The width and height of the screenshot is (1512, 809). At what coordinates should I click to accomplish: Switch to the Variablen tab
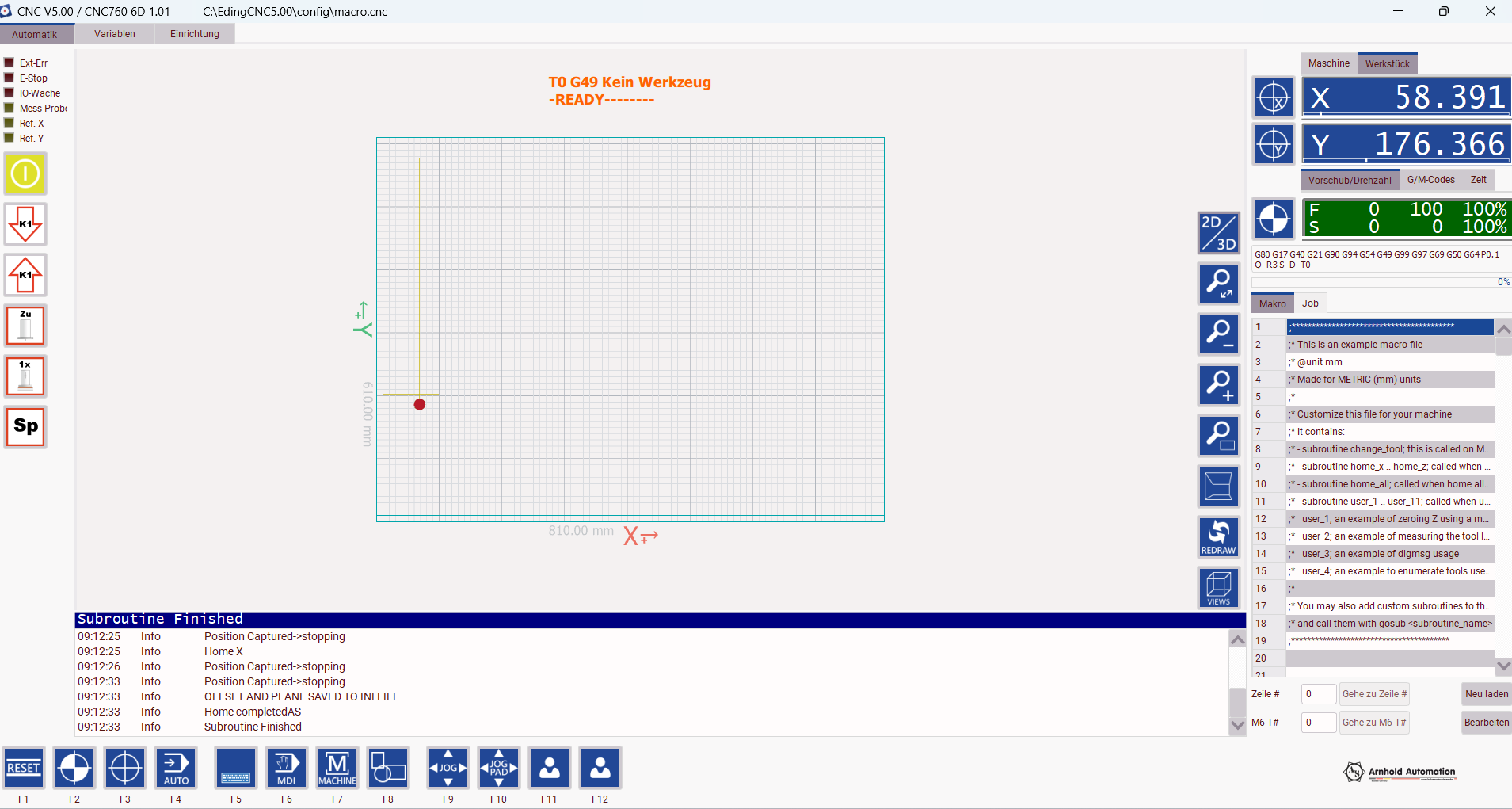pos(115,34)
